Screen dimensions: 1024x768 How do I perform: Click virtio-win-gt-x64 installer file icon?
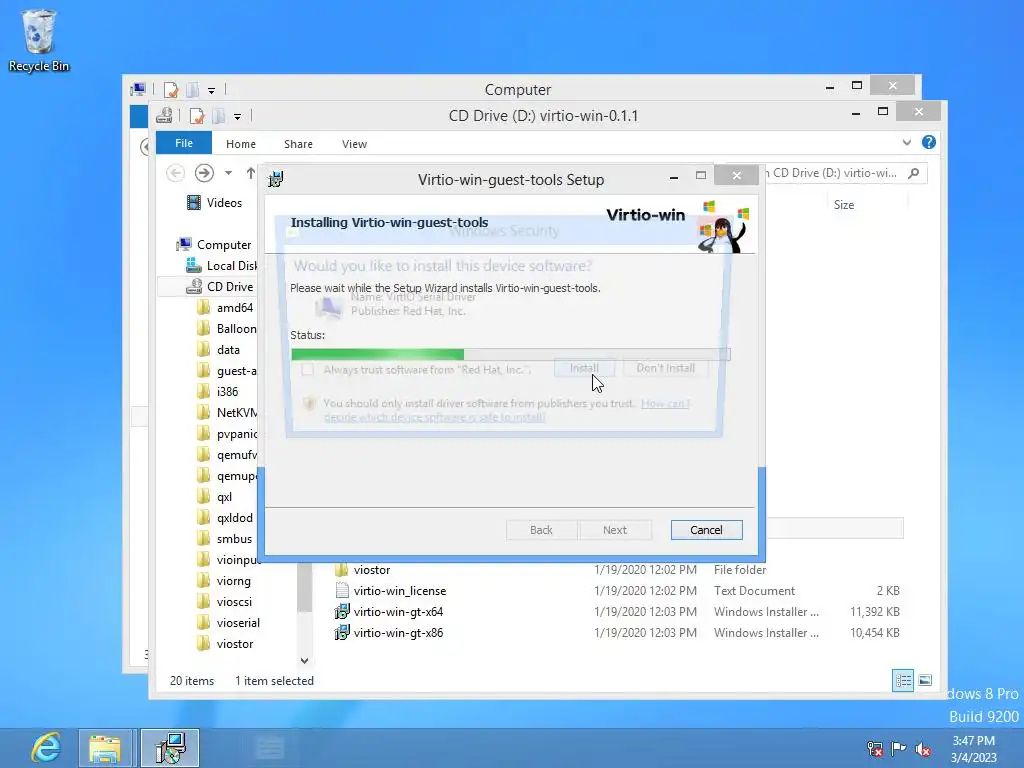point(342,612)
